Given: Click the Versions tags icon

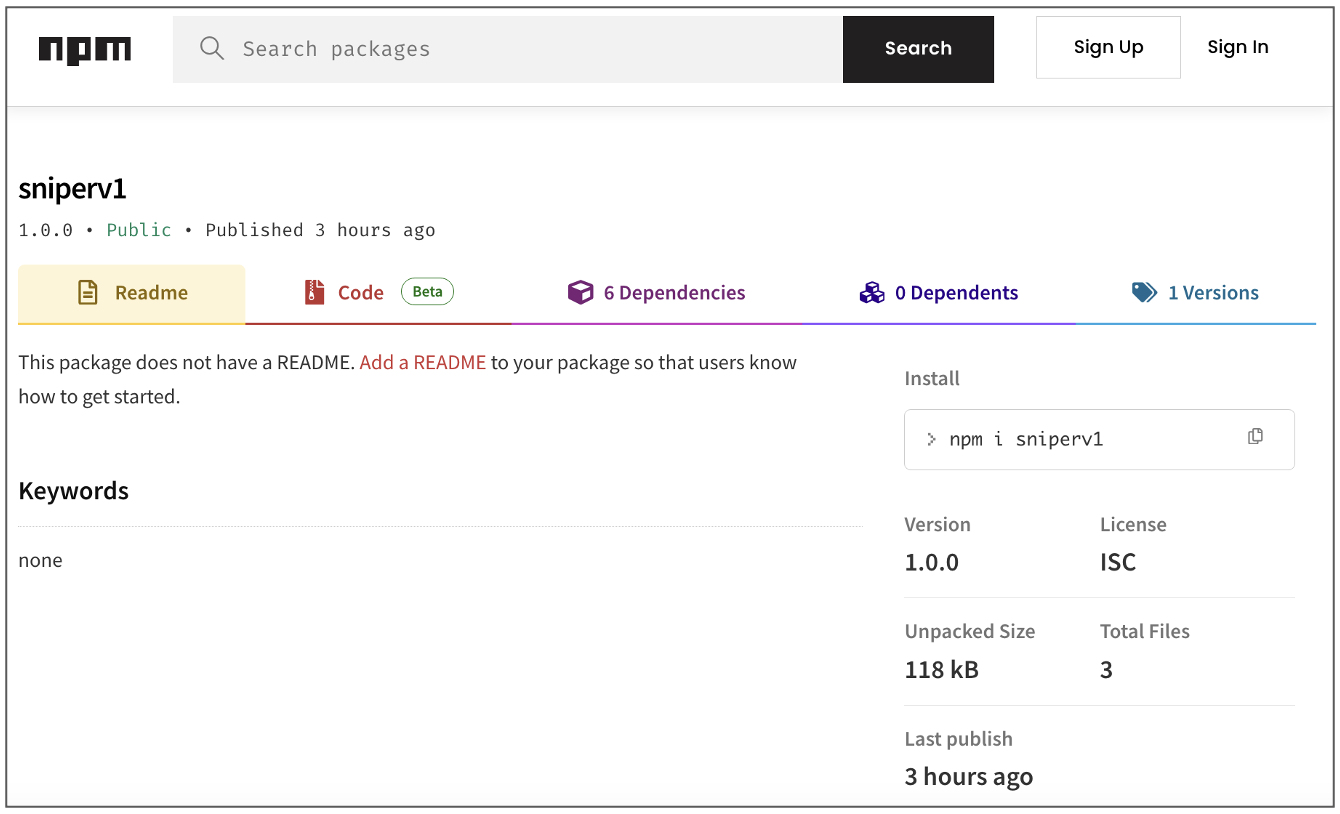Looking at the screenshot, I should pos(1144,293).
